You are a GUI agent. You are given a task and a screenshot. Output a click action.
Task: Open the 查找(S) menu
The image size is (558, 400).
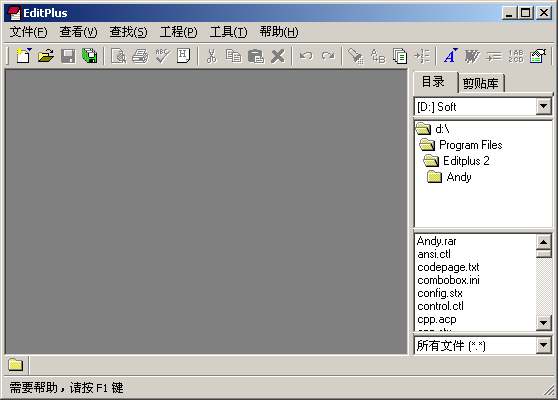(128, 32)
